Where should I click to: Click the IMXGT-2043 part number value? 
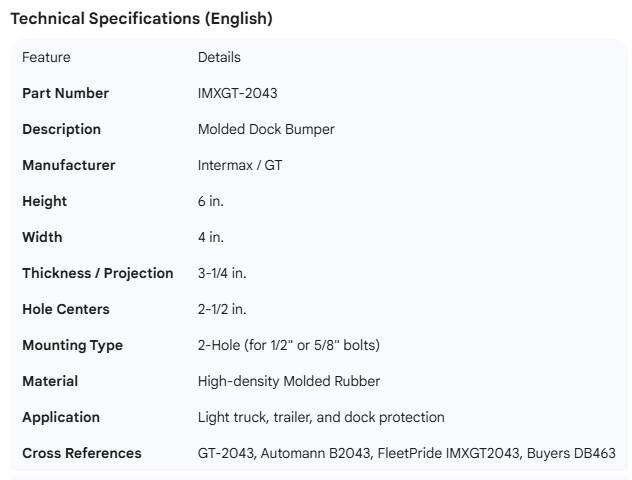click(237, 93)
